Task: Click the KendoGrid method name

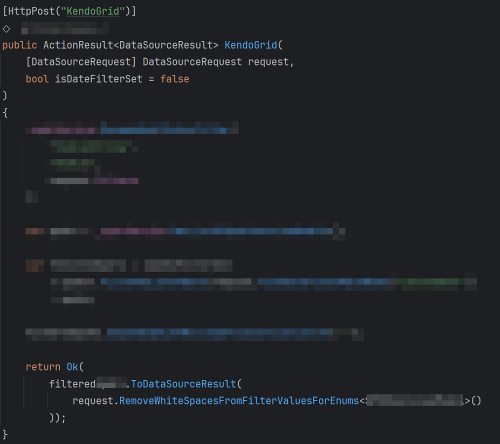Action: pyautogui.click(x=251, y=45)
